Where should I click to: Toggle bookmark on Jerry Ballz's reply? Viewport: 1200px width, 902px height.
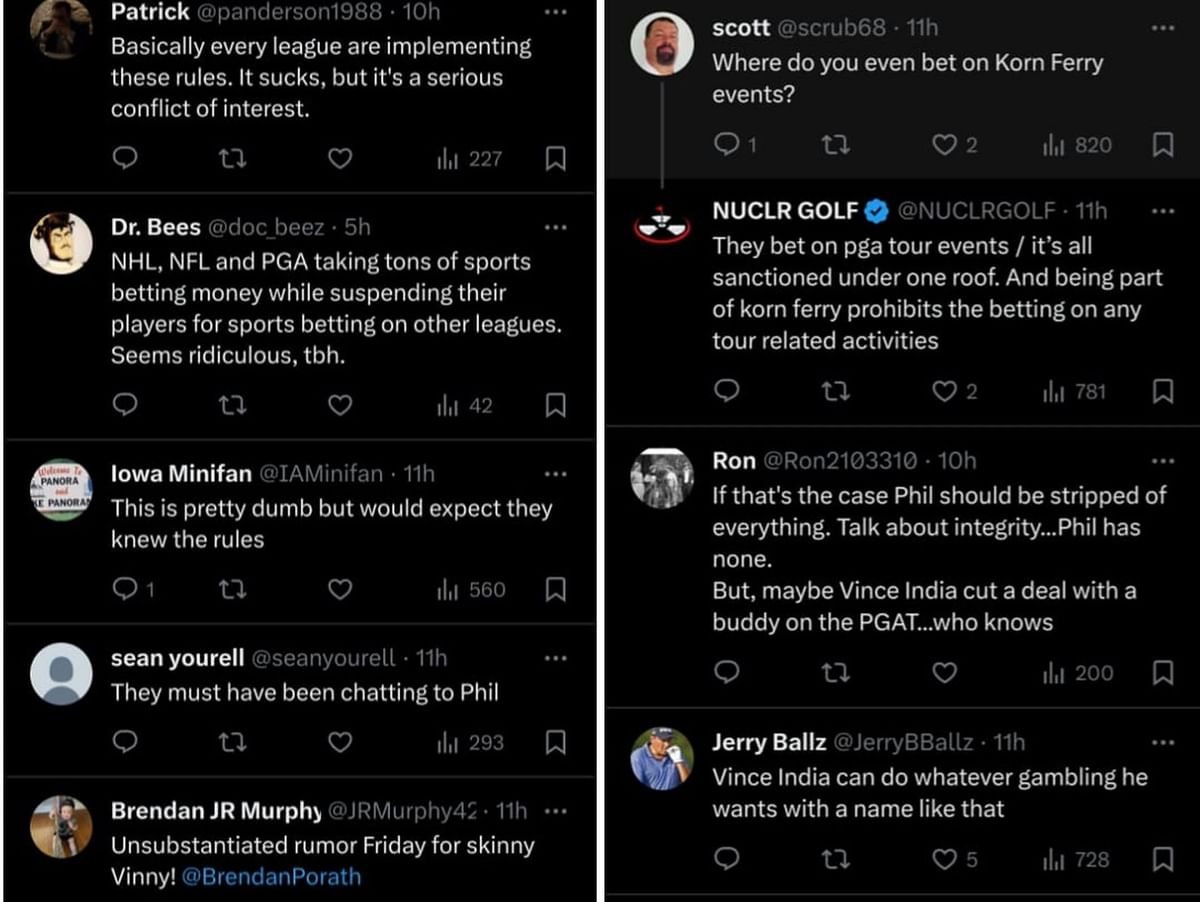click(1163, 859)
